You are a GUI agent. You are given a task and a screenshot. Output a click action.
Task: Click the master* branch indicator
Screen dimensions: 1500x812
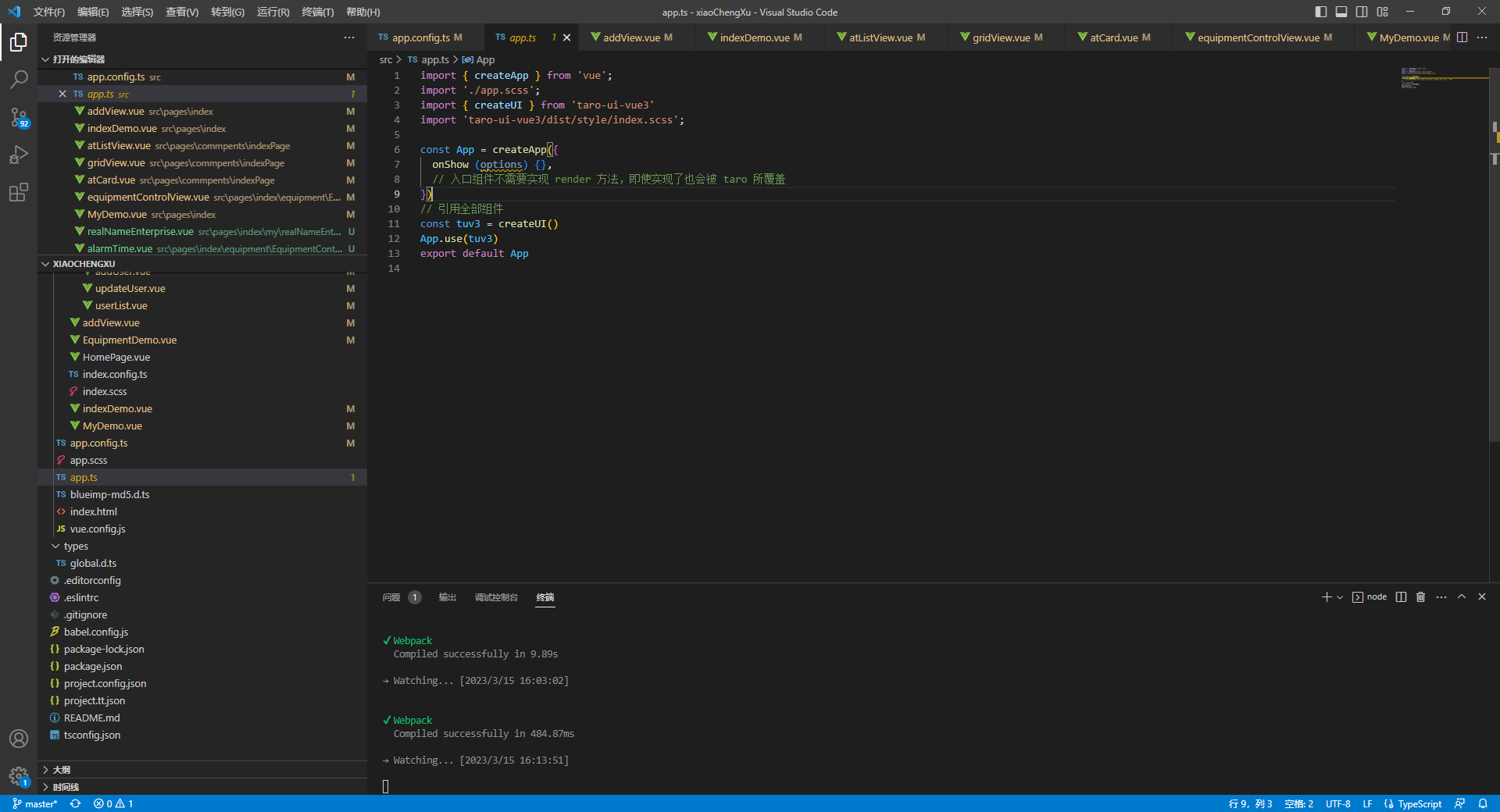tap(34, 803)
